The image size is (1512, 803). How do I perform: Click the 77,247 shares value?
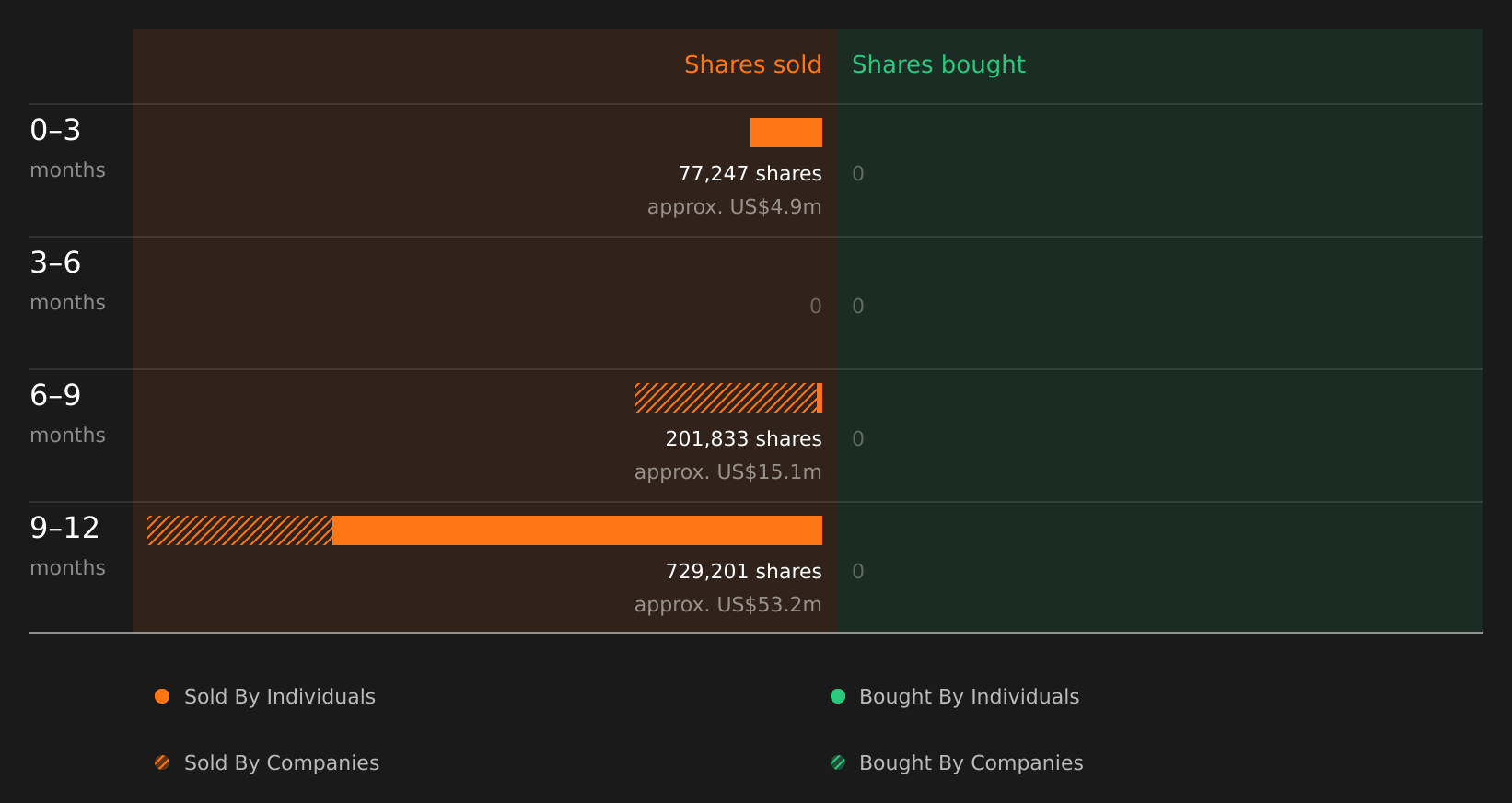click(750, 174)
